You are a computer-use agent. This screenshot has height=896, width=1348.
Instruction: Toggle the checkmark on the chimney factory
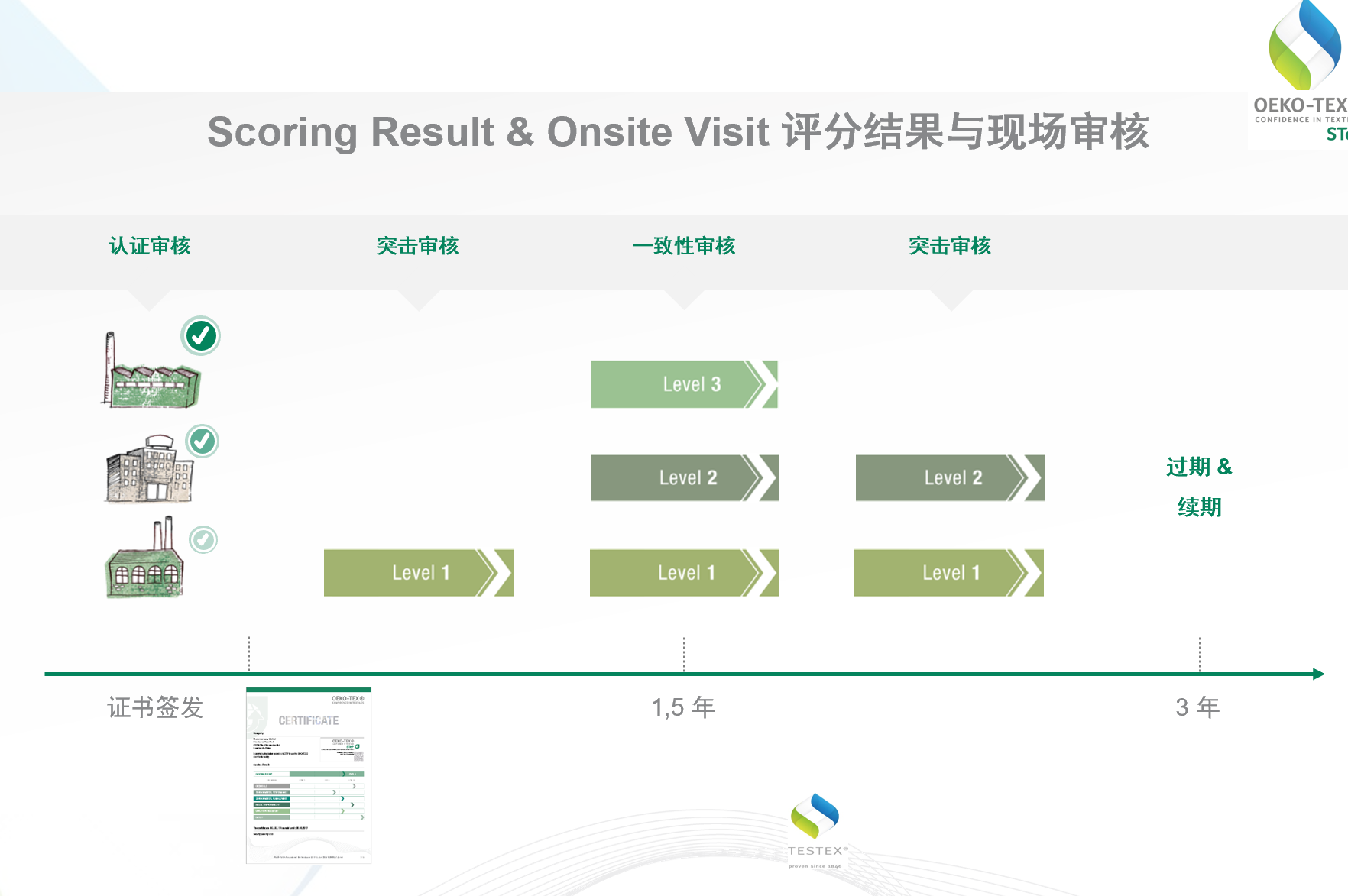(x=201, y=335)
